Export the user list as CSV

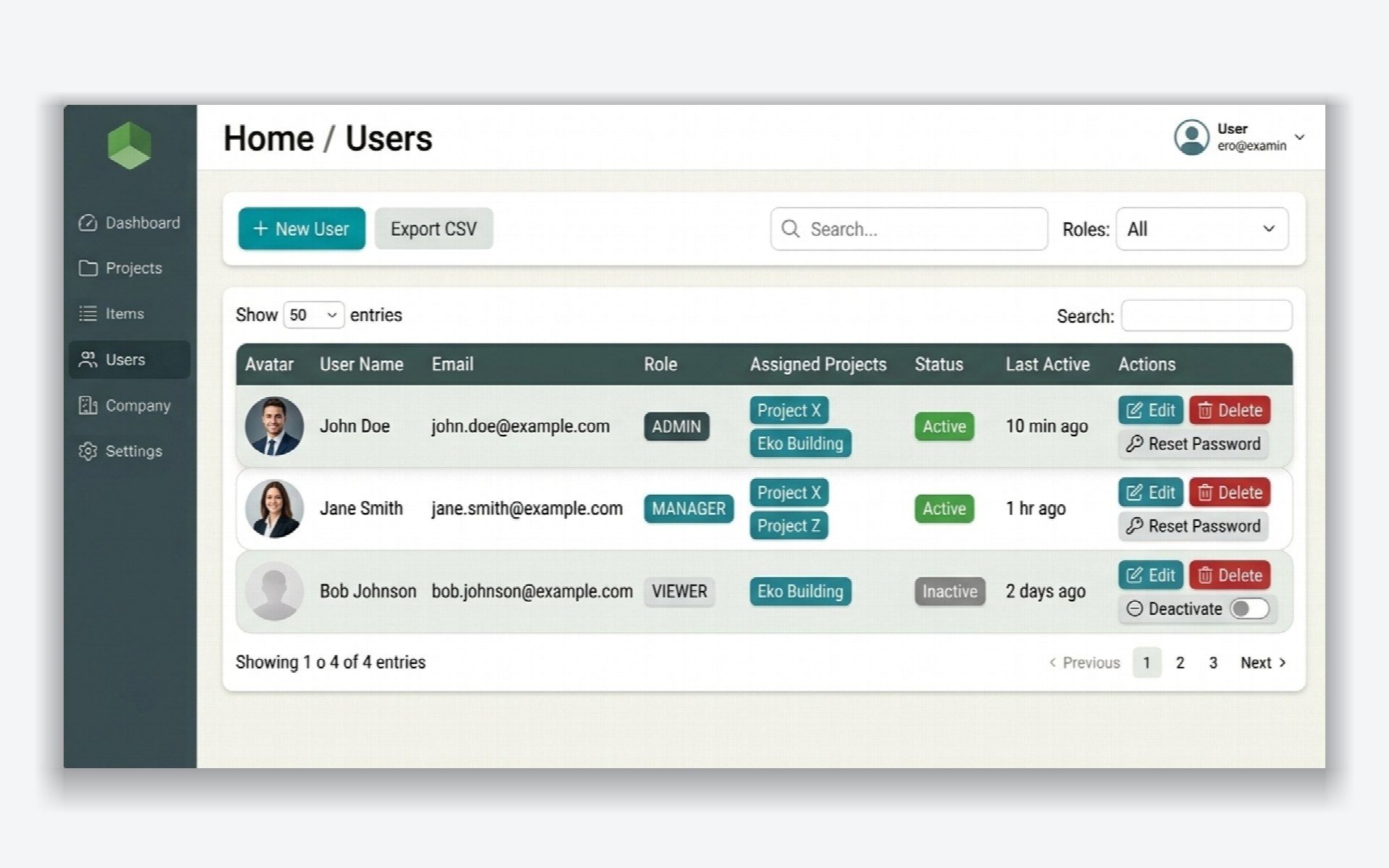[434, 229]
